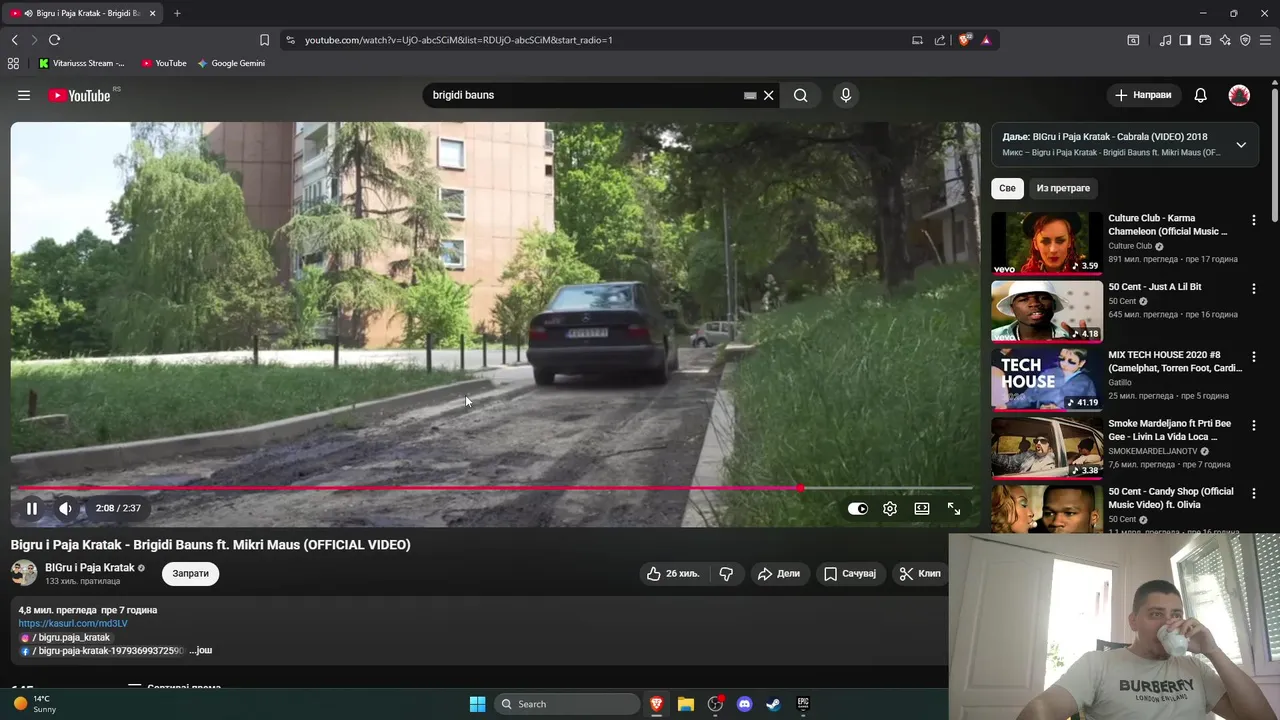Open a new browser tab with plus
This screenshot has height=720, width=1280.
pos(177,13)
